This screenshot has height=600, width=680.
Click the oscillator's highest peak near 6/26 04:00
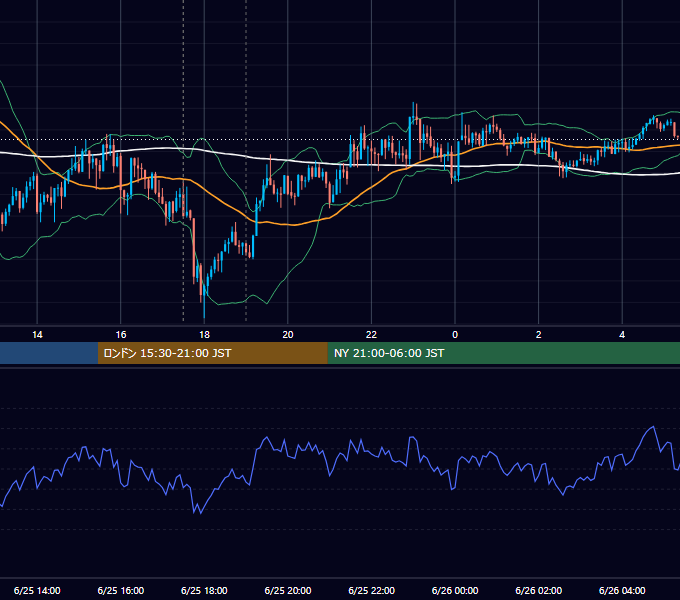click(653, 427)
